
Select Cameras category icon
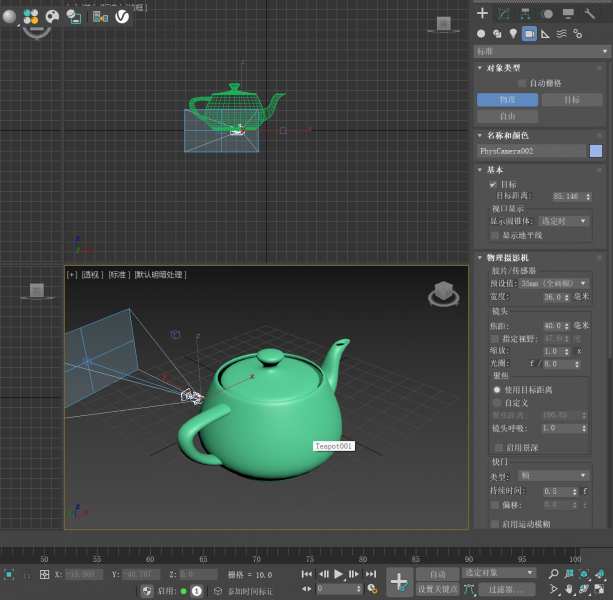point(529,34)
